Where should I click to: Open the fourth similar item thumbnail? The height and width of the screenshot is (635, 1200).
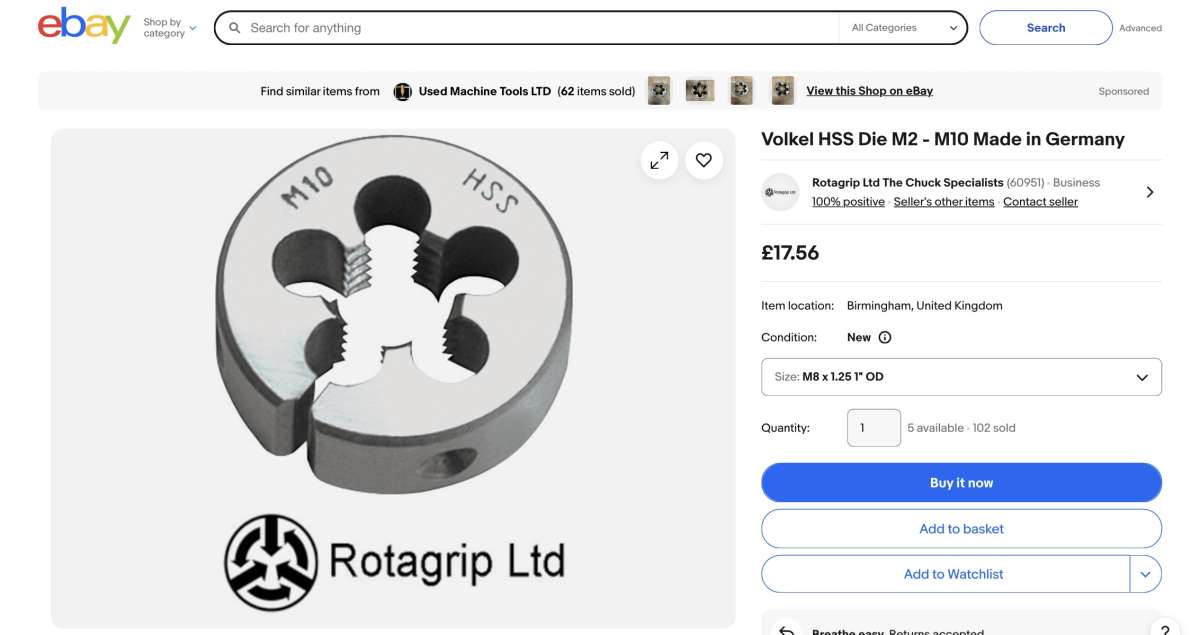pyautogui.click(x=783, y=91)
